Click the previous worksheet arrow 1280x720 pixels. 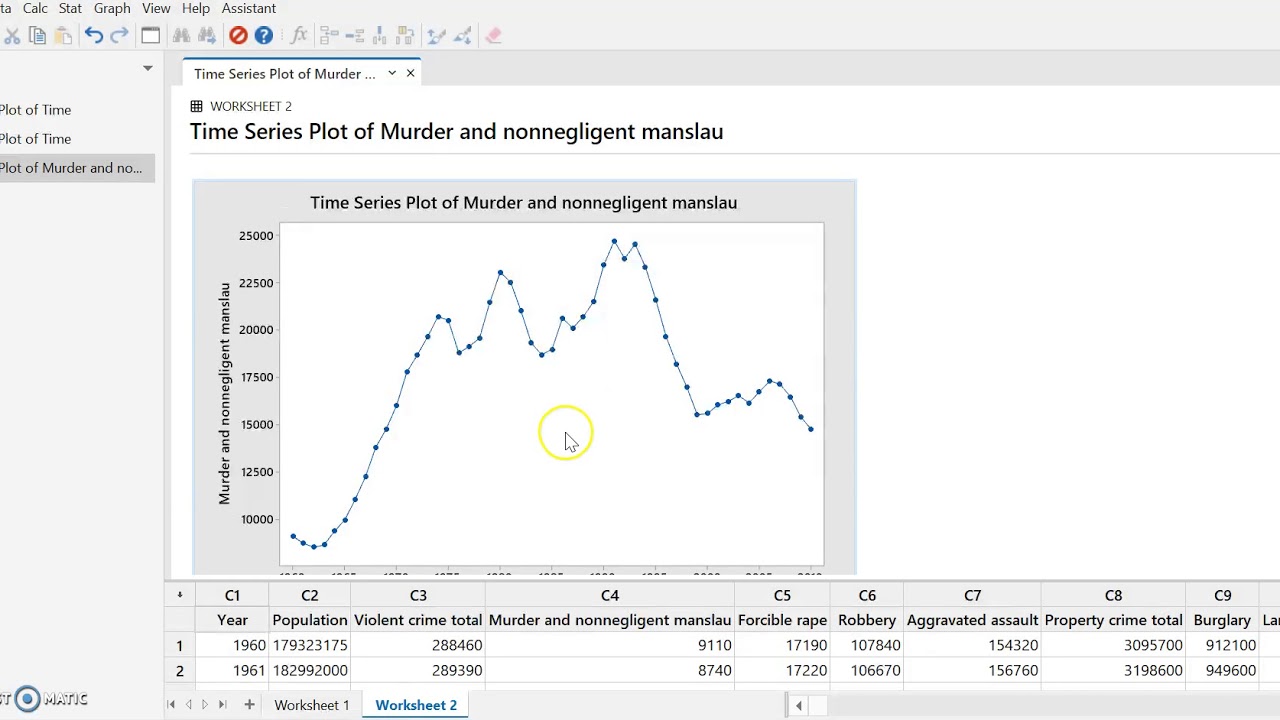click(188, 705)
